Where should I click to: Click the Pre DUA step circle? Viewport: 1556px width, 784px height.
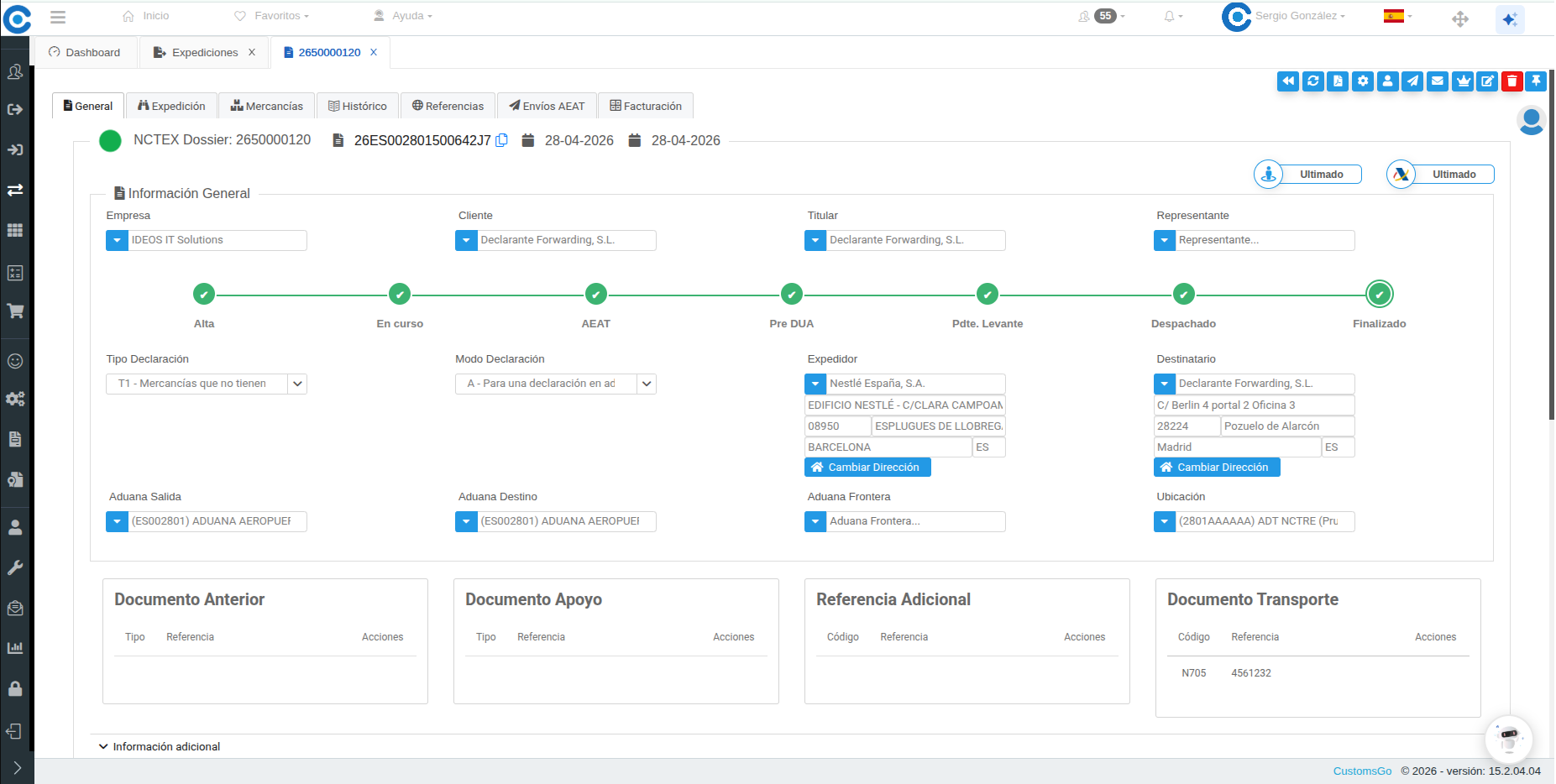[x=792, y=295]
